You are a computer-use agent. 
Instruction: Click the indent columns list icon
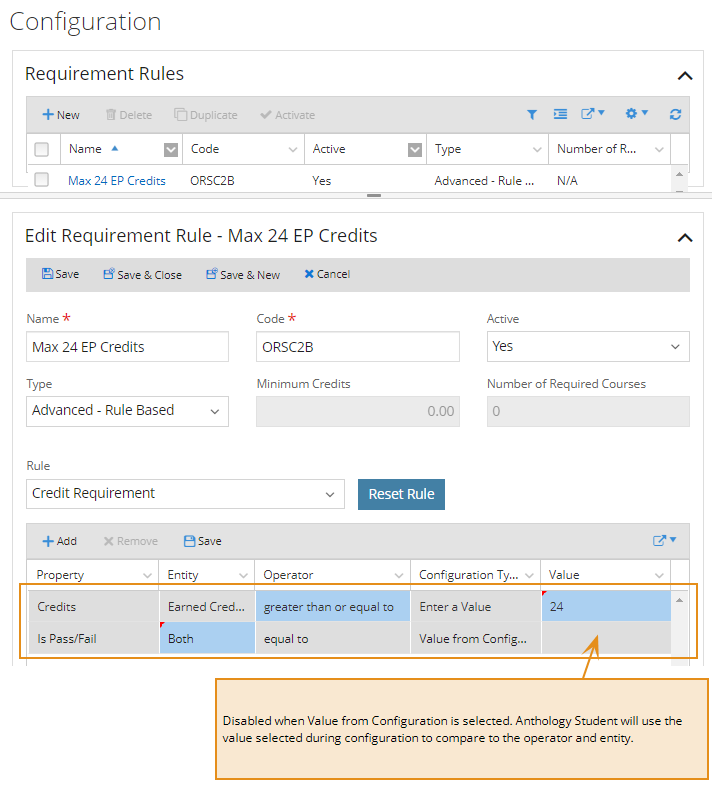(x=560, y=114)
